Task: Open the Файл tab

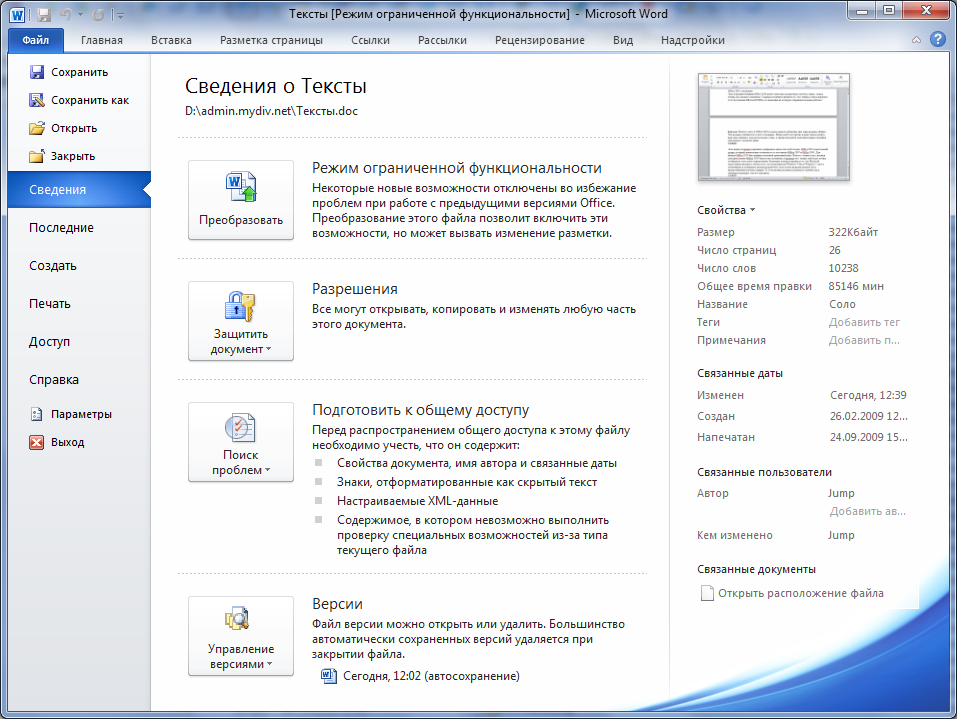Action: 36,40
